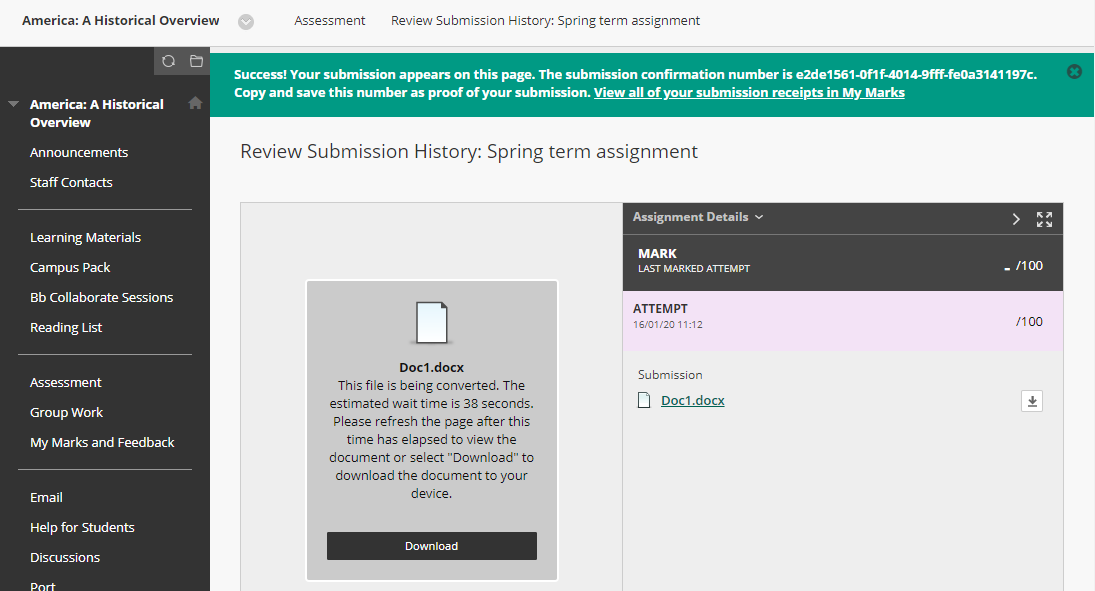Open course dropdown arrow in breadcrumb
The height and width of the screenshot is (591, 1095).
(x=246, y=22)
